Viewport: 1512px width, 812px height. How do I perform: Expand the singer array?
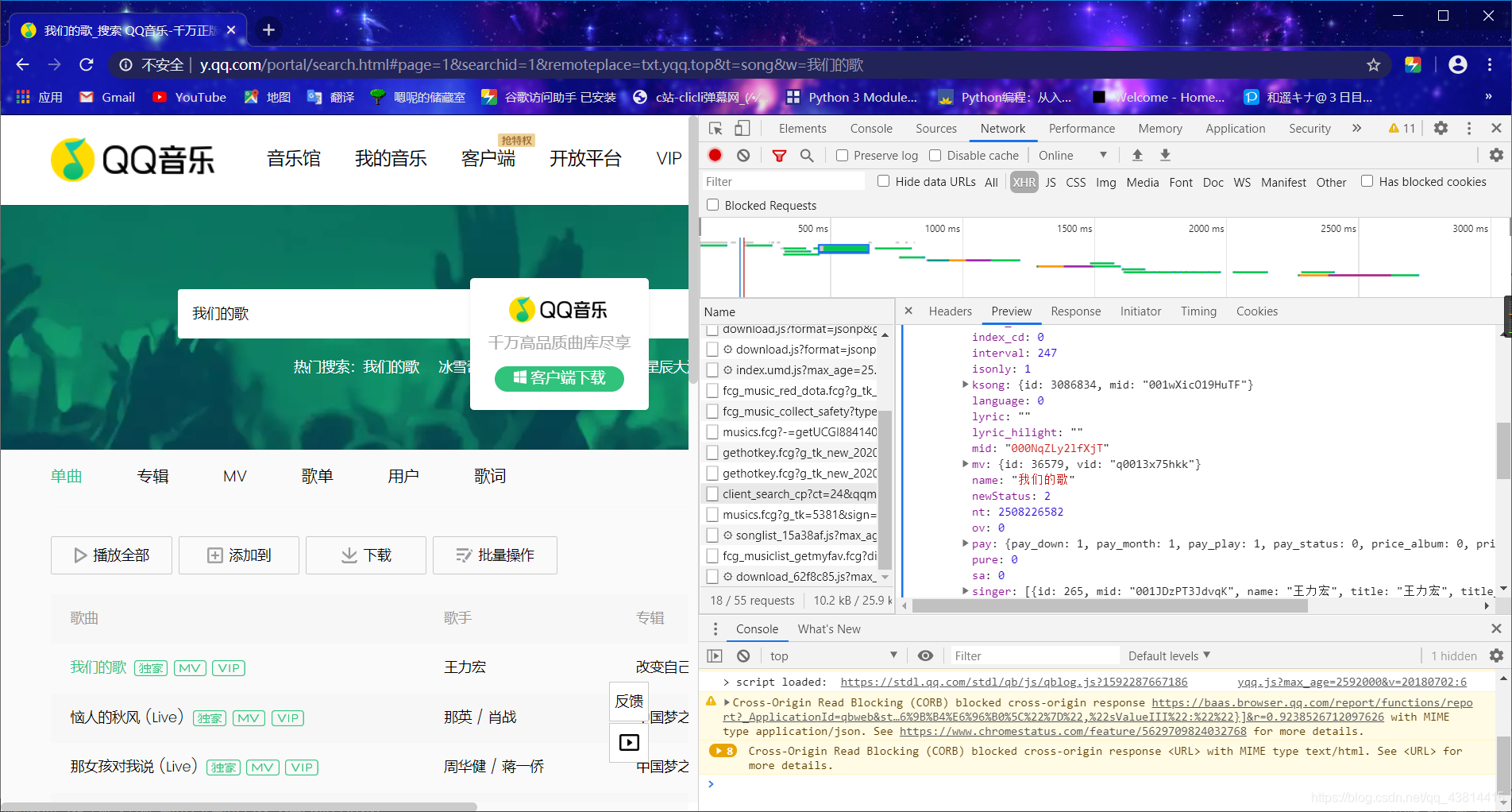pyautogui.click(x=965, y=591)
